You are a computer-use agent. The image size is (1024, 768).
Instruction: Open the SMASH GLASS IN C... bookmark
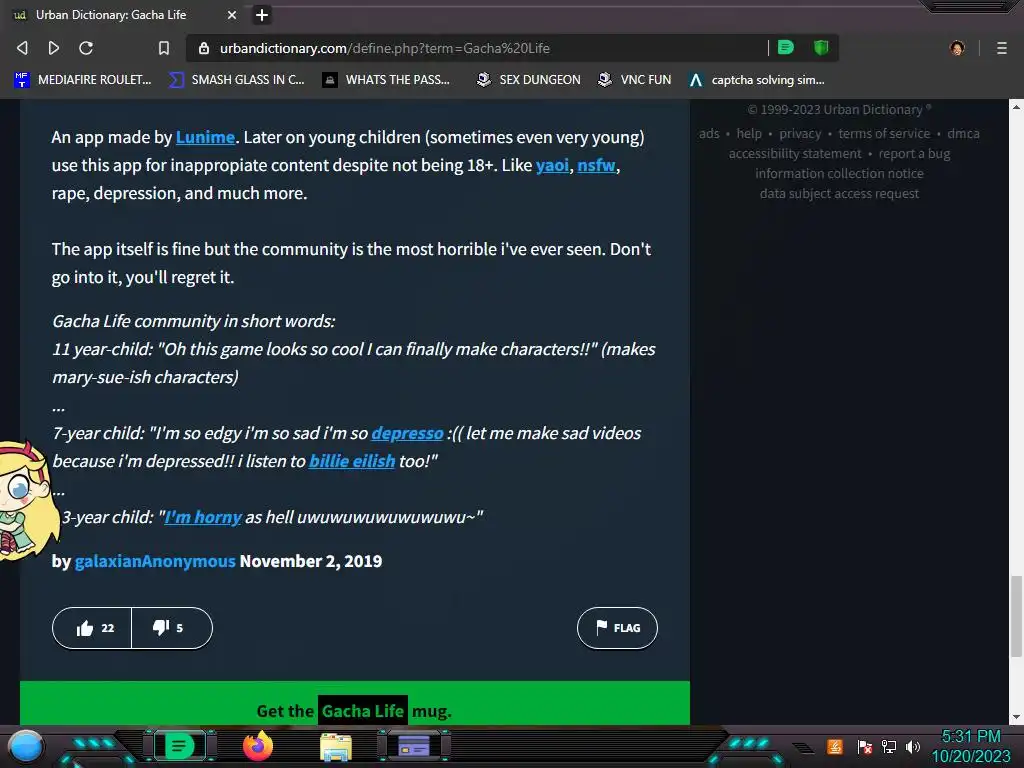click(236, 80)
